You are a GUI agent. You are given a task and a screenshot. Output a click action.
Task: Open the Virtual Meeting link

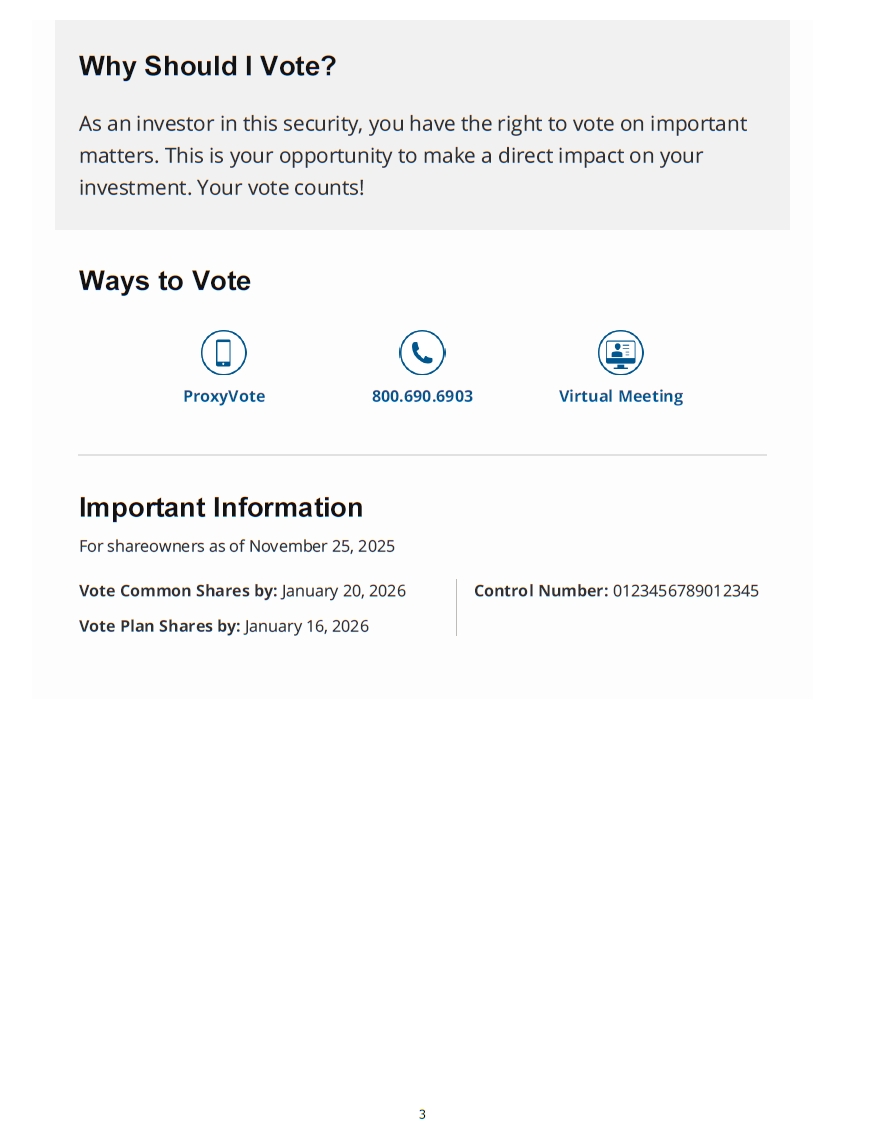pos(621,396)
